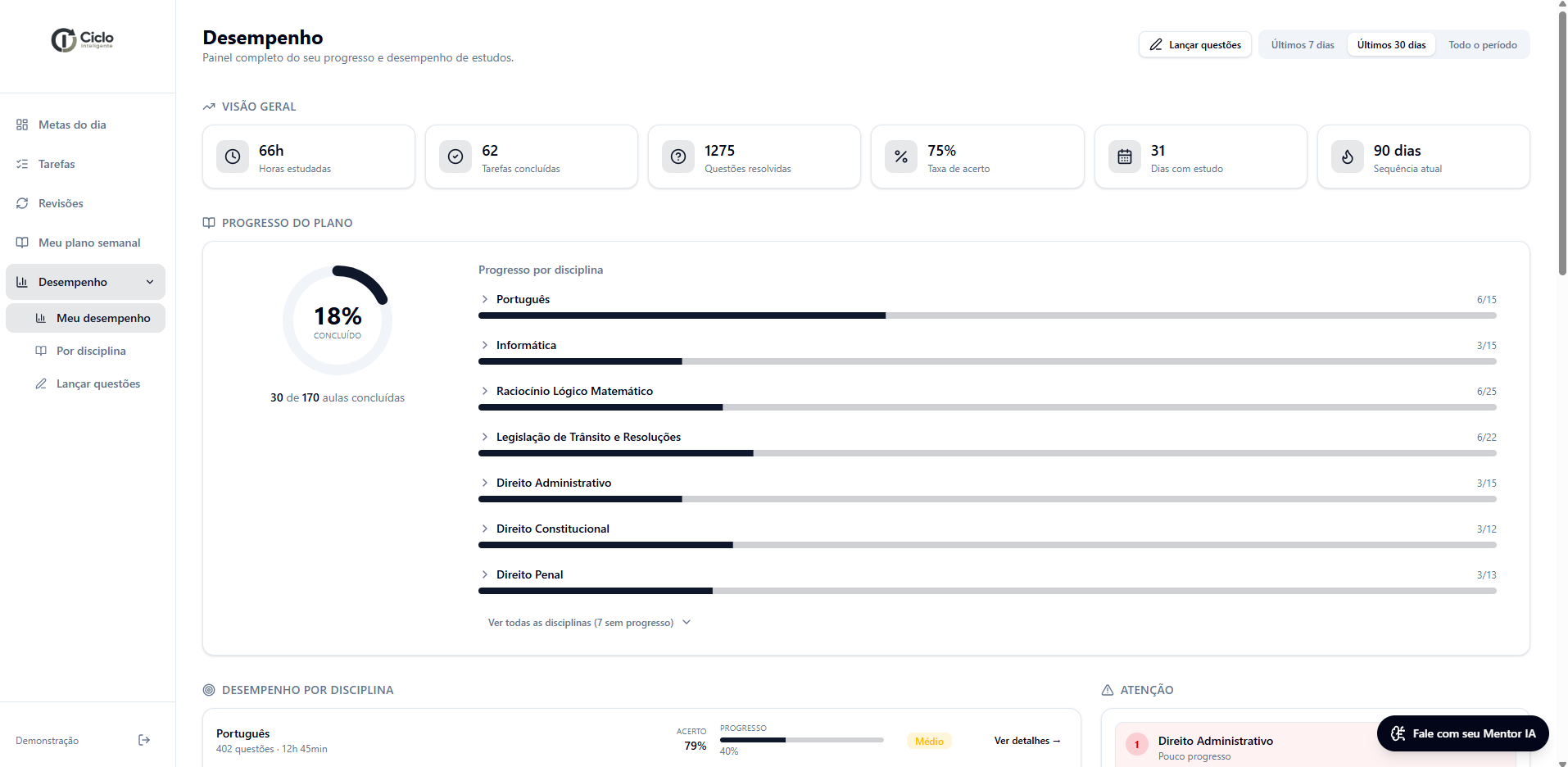This screenshot has width=1568, height=767.
Task: Collapse the Desempenho sidebar menu chevron
Action: (150, 282)
